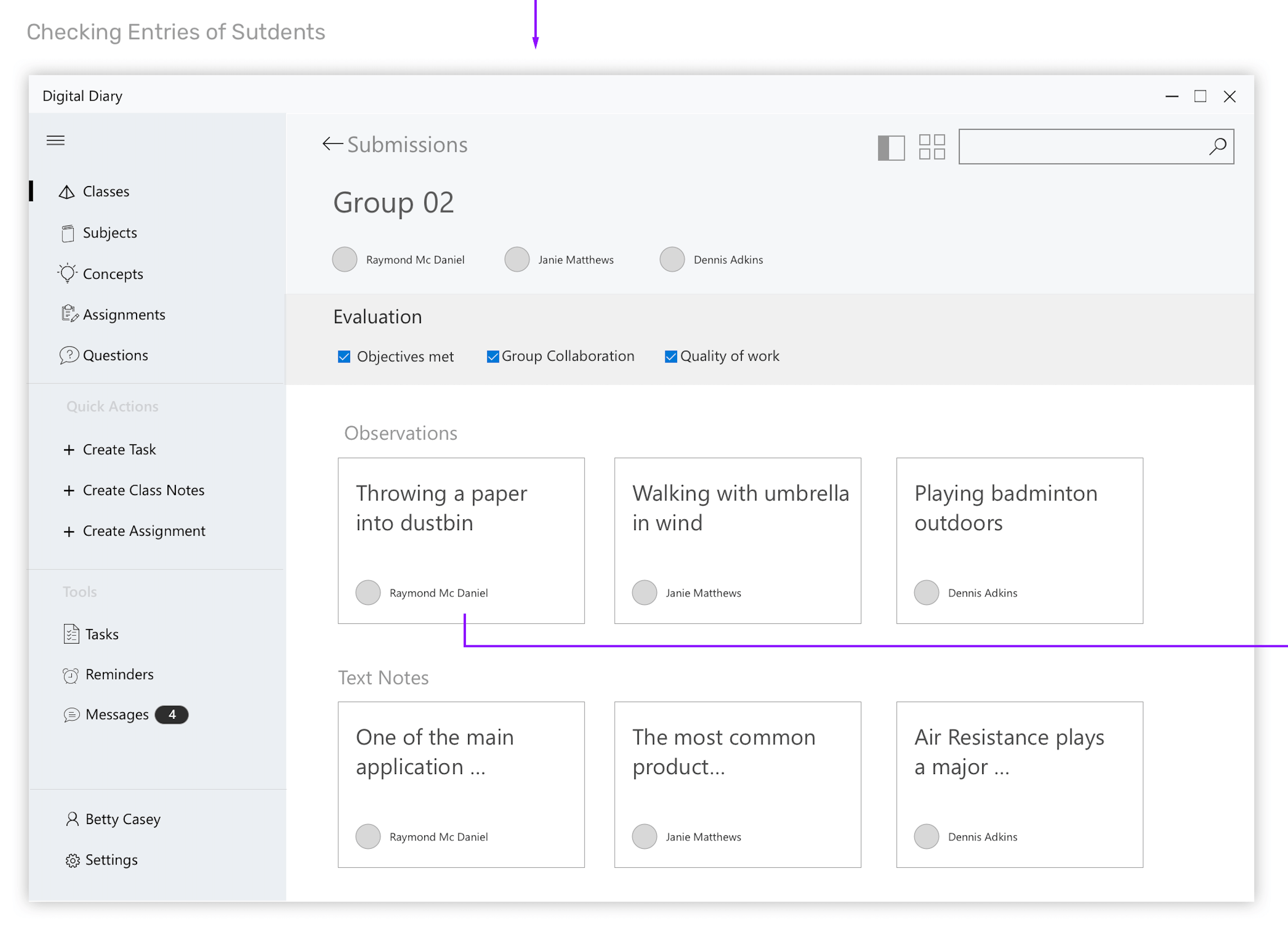
Task: Select Assignments in the sidebar
Action: pos(123,315)
